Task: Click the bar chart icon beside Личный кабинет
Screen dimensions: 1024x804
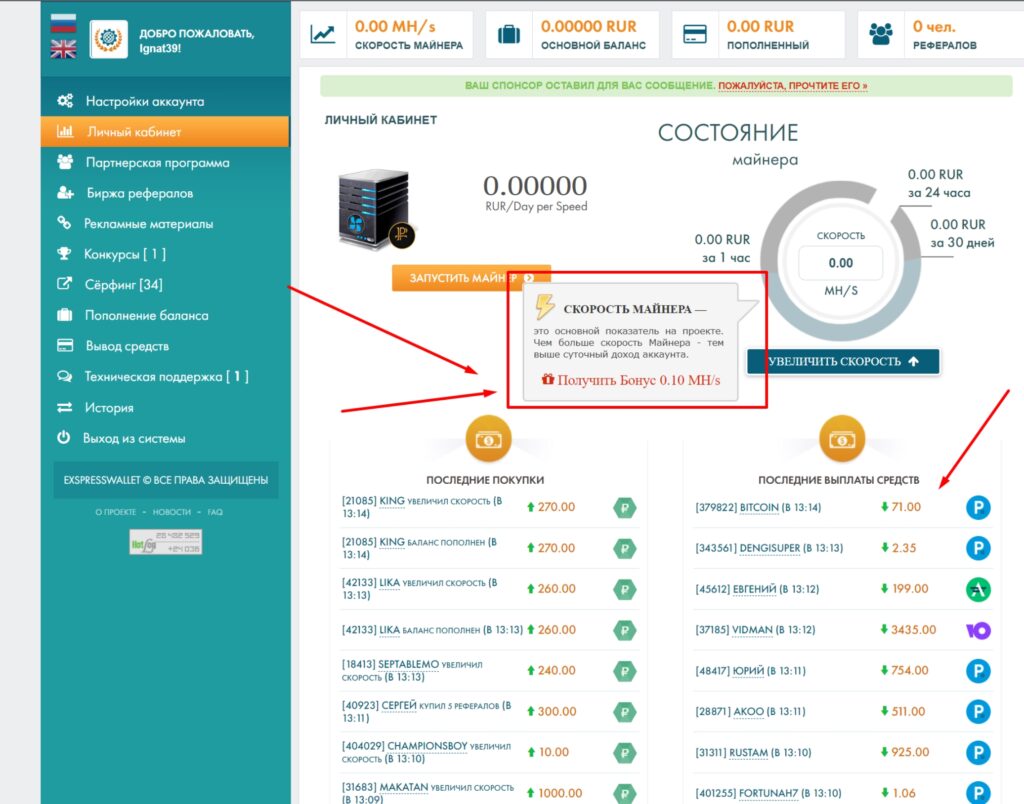Action: [65, 131]
